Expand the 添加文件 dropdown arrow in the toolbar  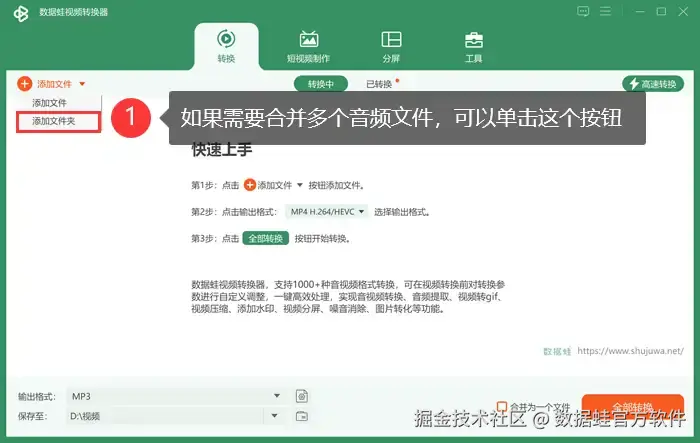pyautogui.click(x=82, y=84)
